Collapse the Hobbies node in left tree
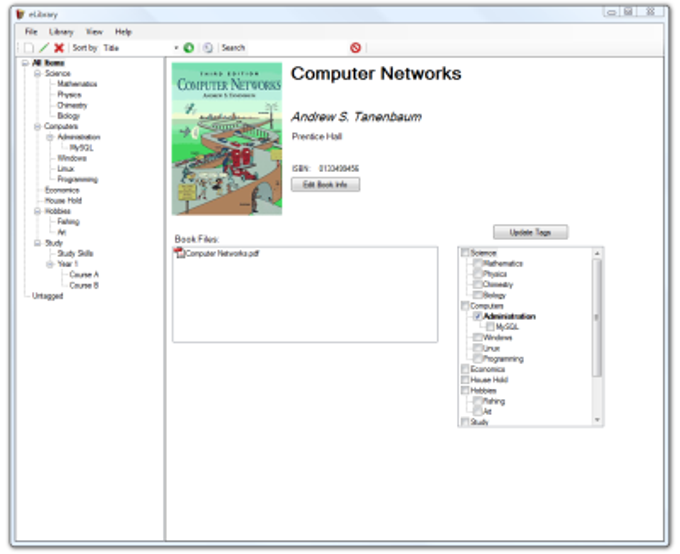Screen dimensions: 680x554 (x=38, y=211)
